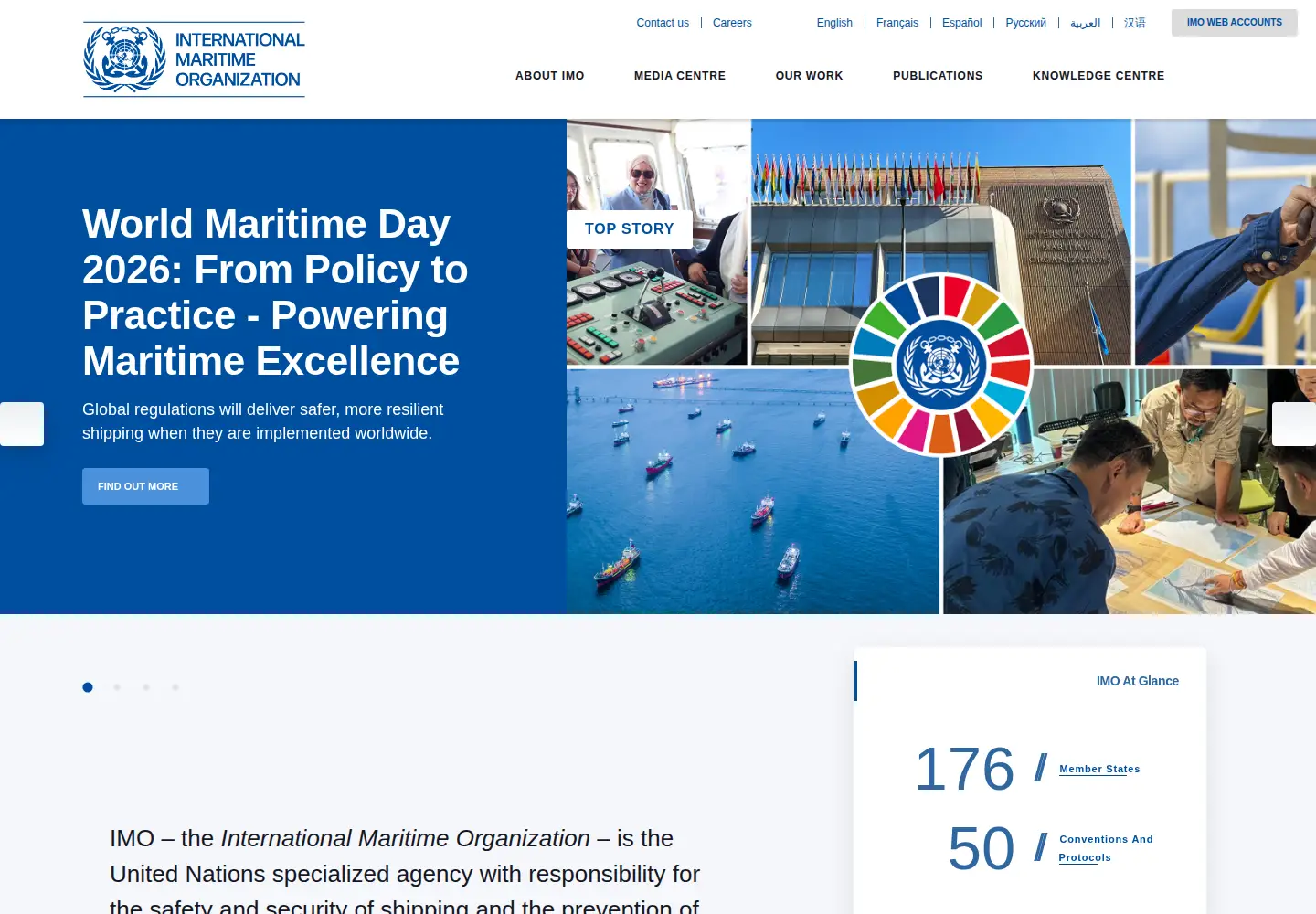Open the MEDIA CENTRE menu
Image resolution: width=1316 pixels, height=914 pixels.
(x=680, y=76)
